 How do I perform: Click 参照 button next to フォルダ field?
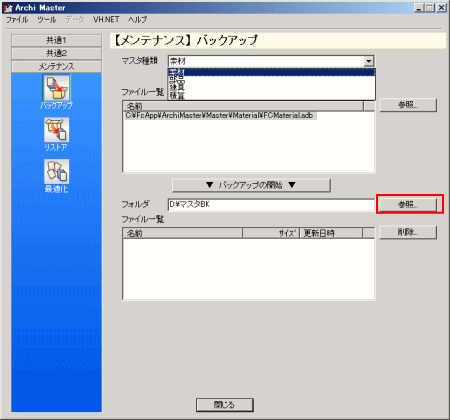coord(408,204)
